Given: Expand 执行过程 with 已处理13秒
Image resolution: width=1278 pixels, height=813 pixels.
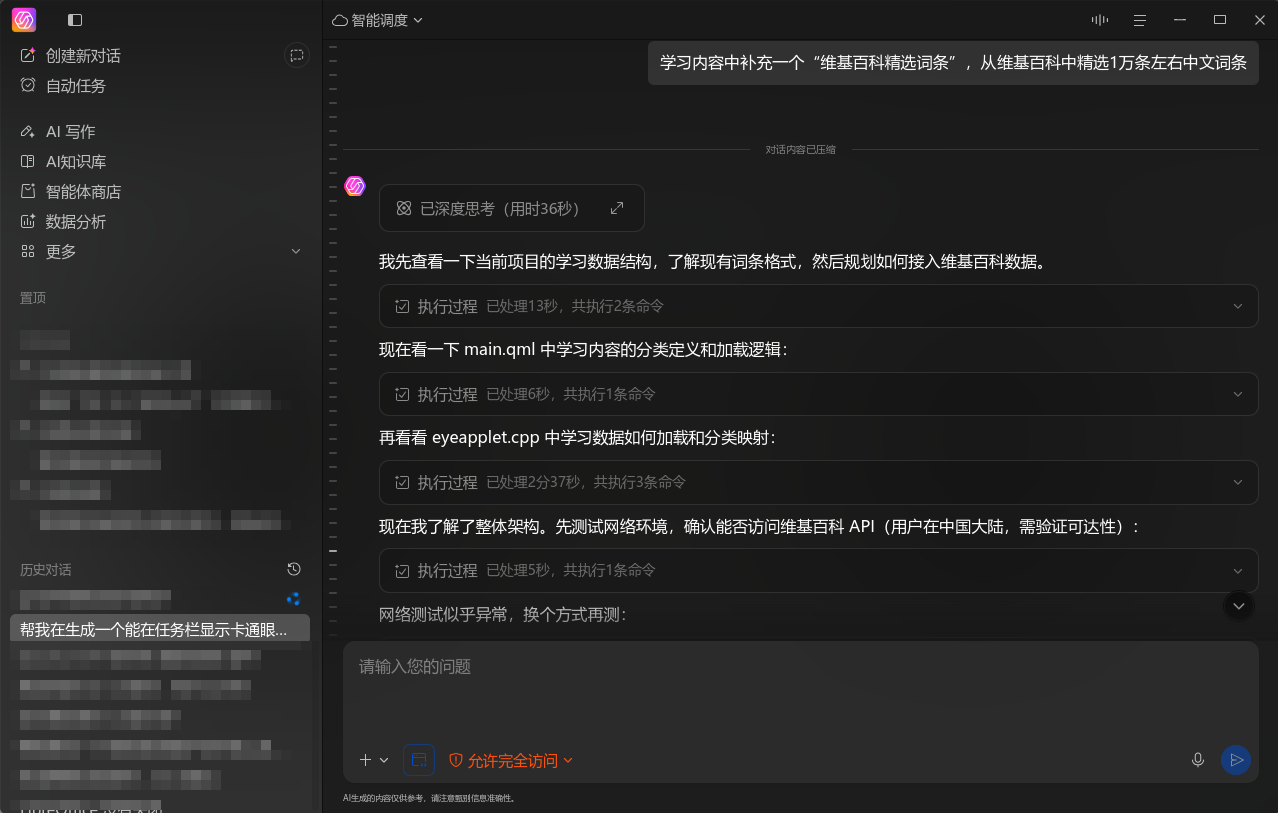Looking at the screenshot, I should tap(818, 306).
